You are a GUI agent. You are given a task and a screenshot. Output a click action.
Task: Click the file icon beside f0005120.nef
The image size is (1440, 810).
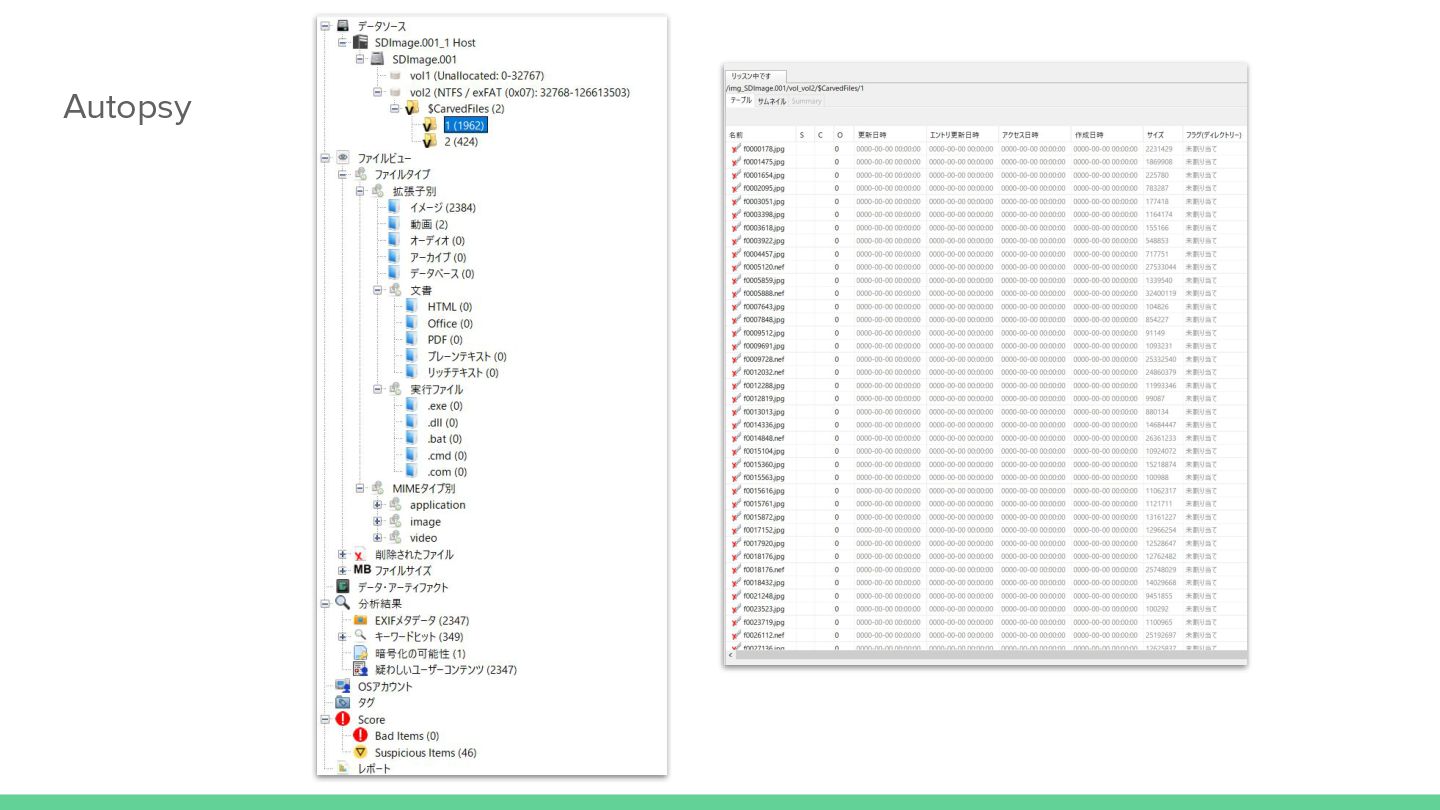(736, 267)
